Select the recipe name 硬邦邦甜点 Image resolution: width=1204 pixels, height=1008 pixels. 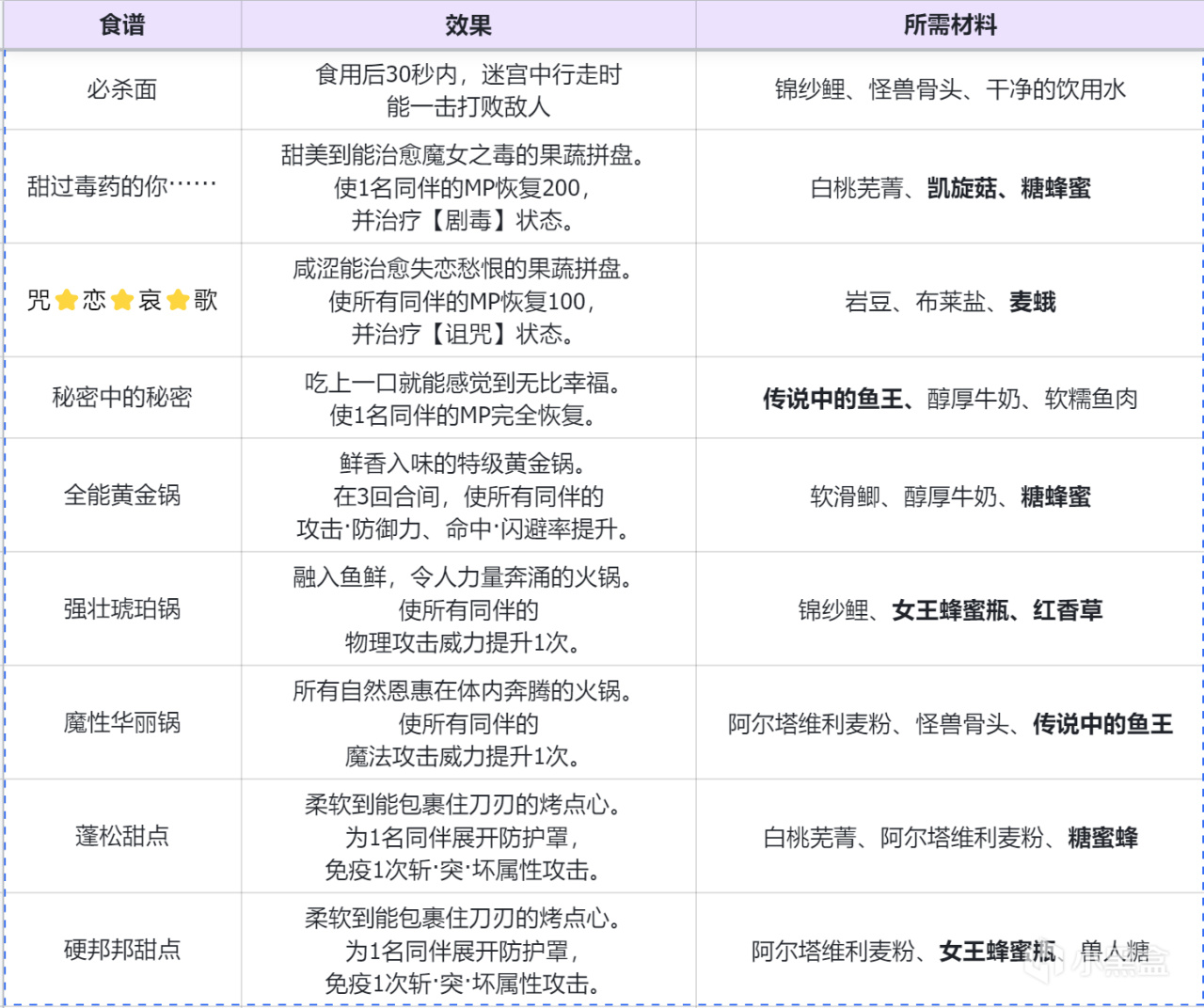pos(122,950)
